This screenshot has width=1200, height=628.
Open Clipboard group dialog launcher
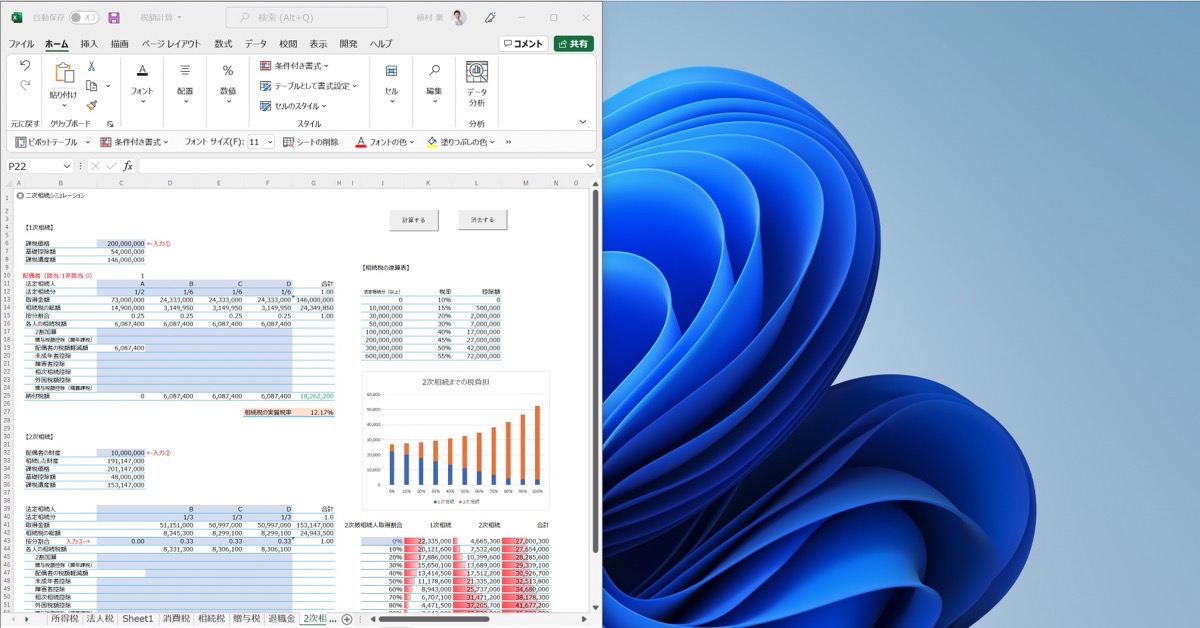pos(110,124)
